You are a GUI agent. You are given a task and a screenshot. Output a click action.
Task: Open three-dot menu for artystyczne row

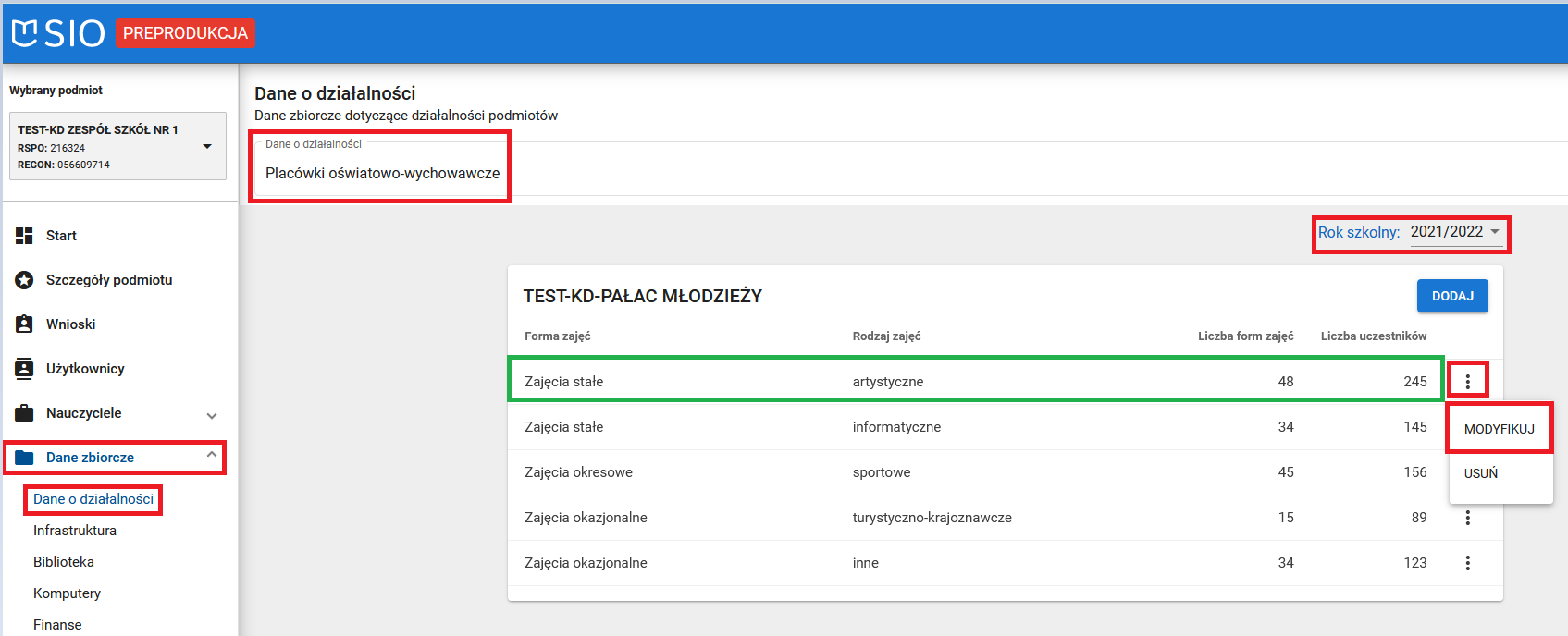[x=1467, y=381]
